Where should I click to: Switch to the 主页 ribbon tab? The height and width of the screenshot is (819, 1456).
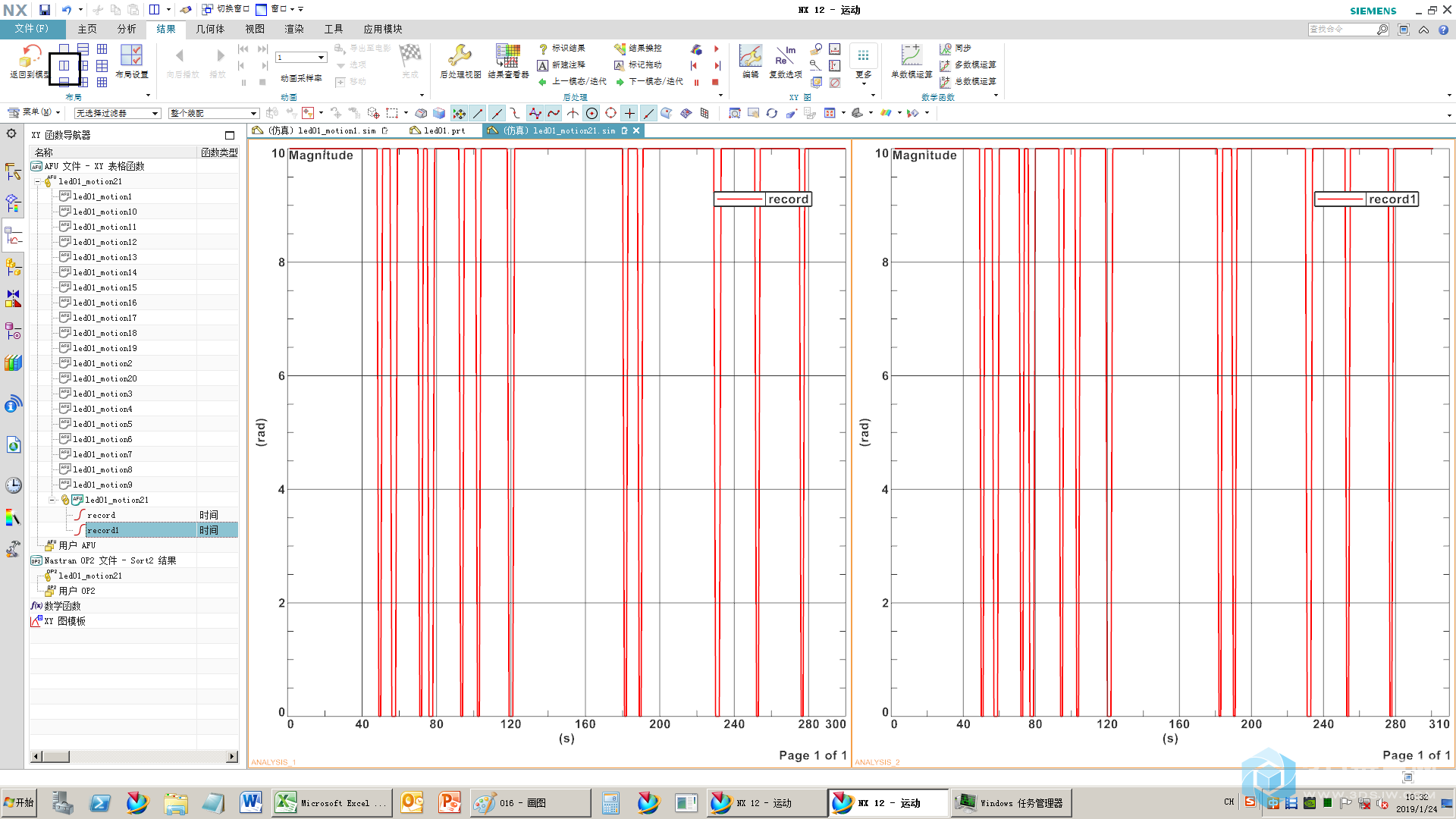tap(87, 29)
